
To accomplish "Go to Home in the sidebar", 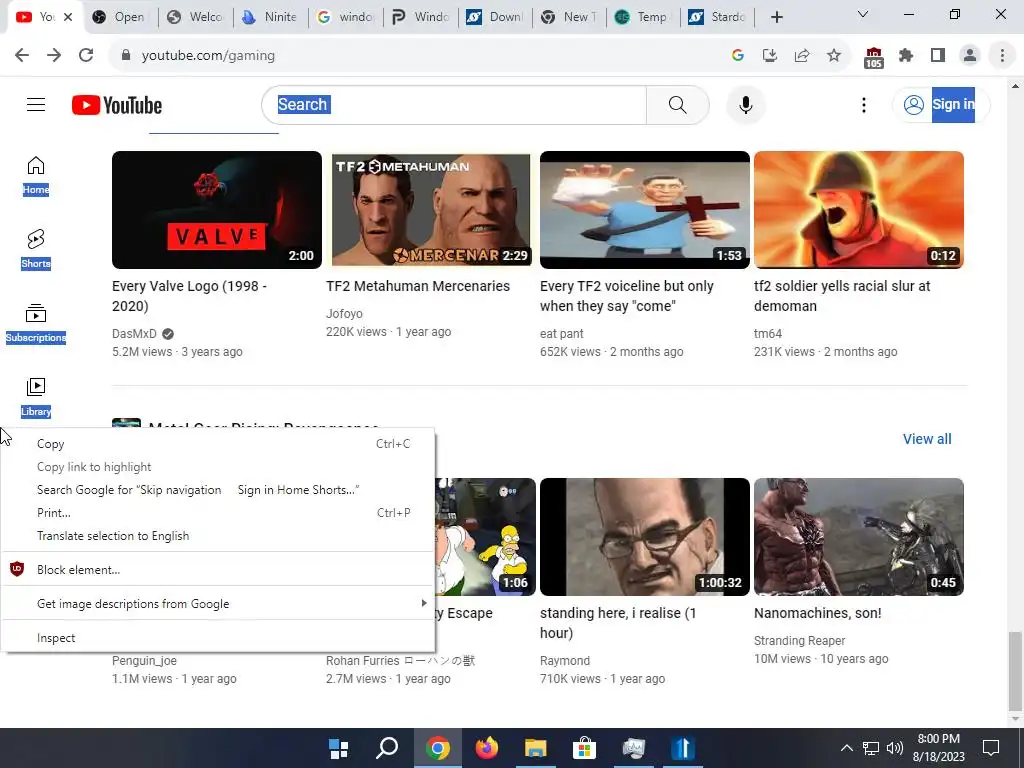I will [36, 175].
